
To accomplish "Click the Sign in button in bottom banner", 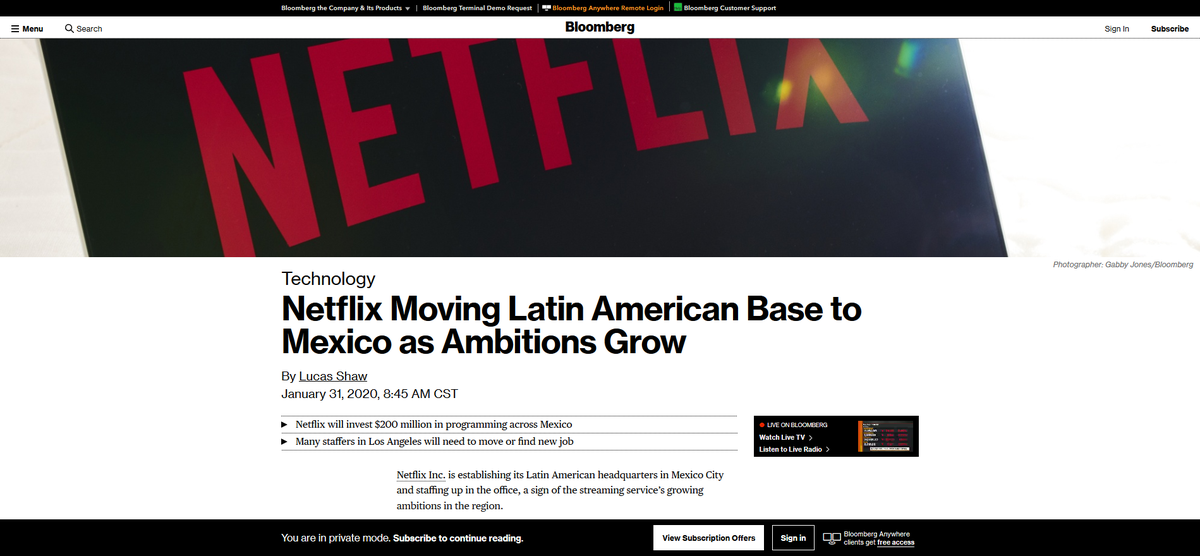I will pyautogui.click(x=793, y=538).
